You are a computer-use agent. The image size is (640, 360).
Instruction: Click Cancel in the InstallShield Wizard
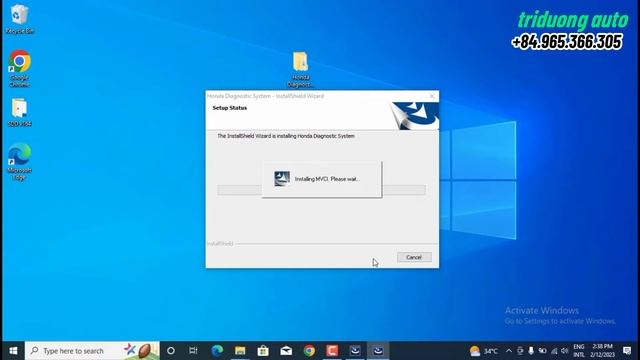point(414,257)
